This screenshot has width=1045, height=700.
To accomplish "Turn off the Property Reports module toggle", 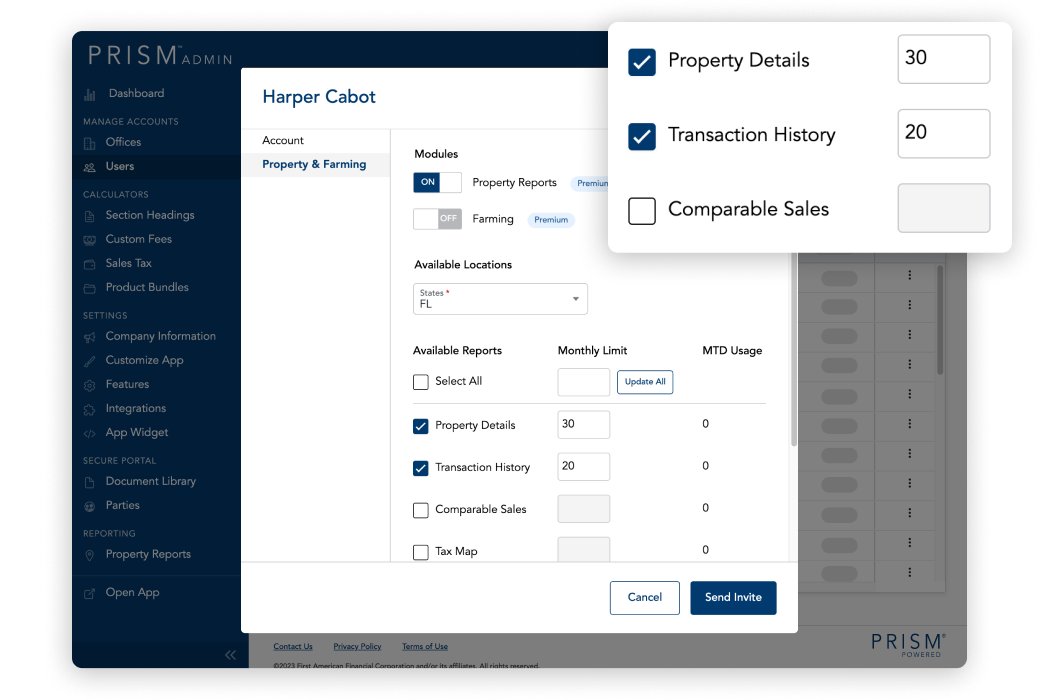I will 437,182.
